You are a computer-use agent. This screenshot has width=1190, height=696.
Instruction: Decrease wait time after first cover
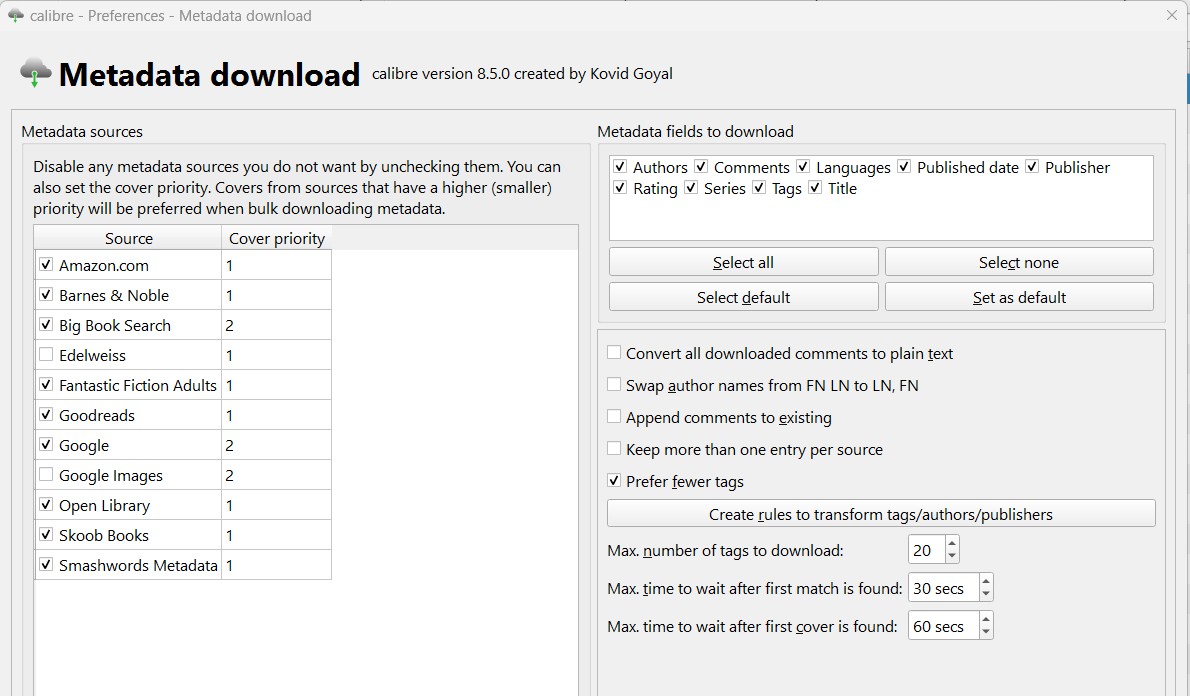[986, 632]
